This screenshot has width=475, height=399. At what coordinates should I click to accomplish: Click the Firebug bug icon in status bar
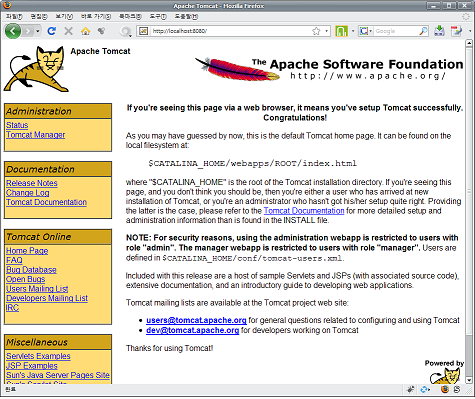[410, 389]
